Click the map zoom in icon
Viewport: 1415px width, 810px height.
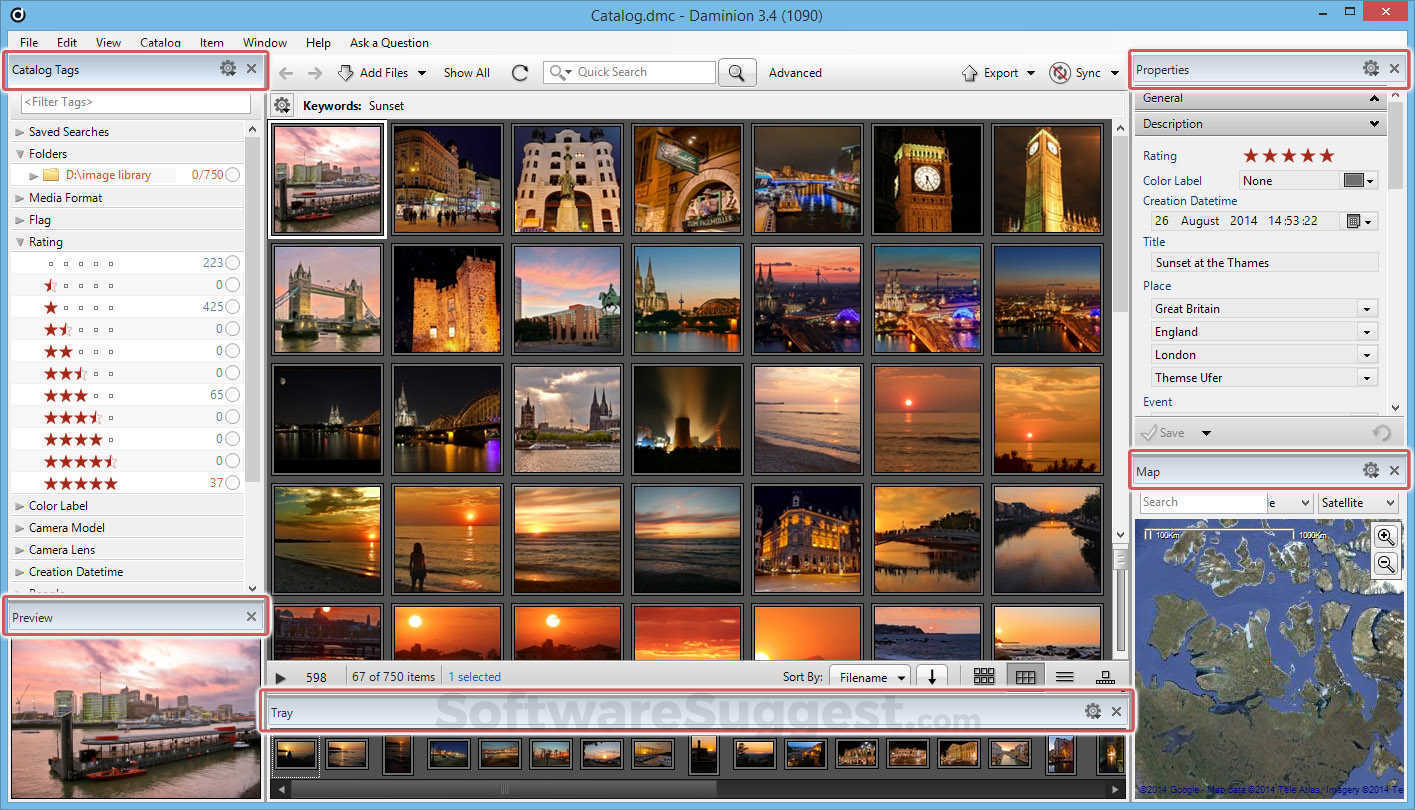[1385, 537]
